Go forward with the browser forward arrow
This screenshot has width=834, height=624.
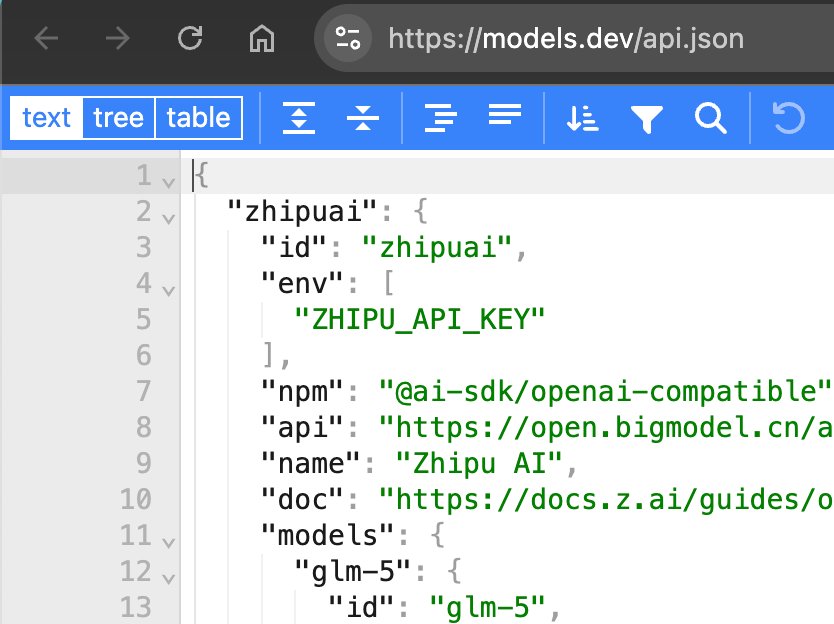coord(118,38)
